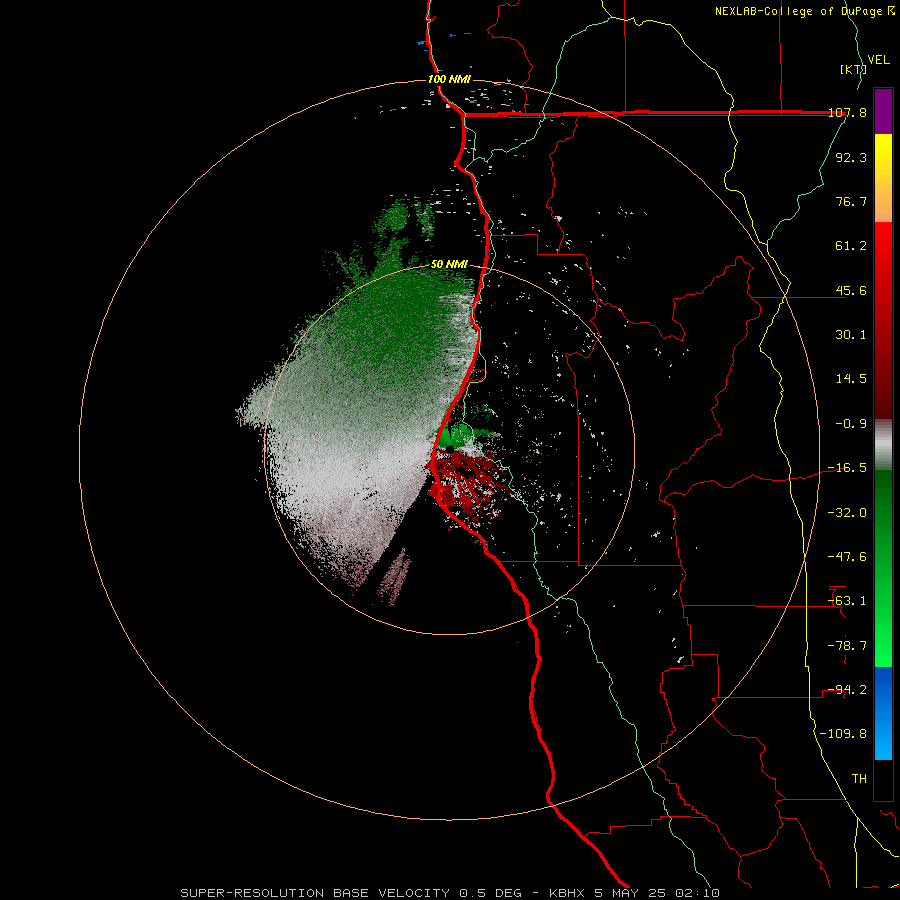Click the 92.3 legend value

pos(851,157)
